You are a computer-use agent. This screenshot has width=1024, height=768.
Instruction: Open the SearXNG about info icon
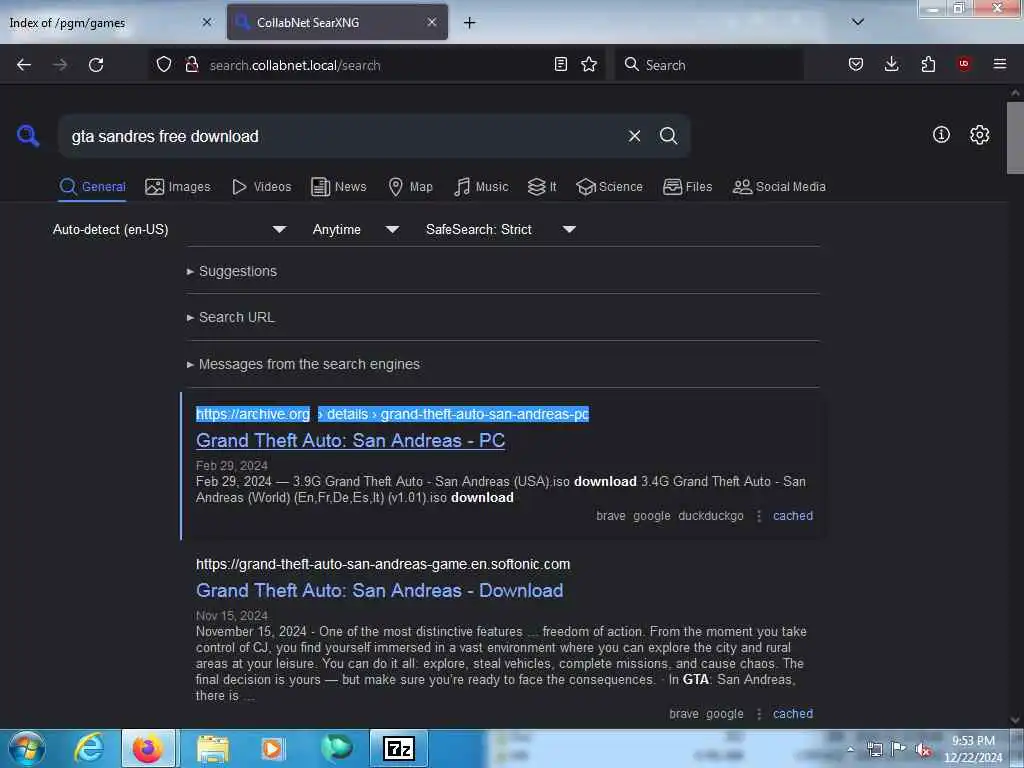(x=941, y=135)
